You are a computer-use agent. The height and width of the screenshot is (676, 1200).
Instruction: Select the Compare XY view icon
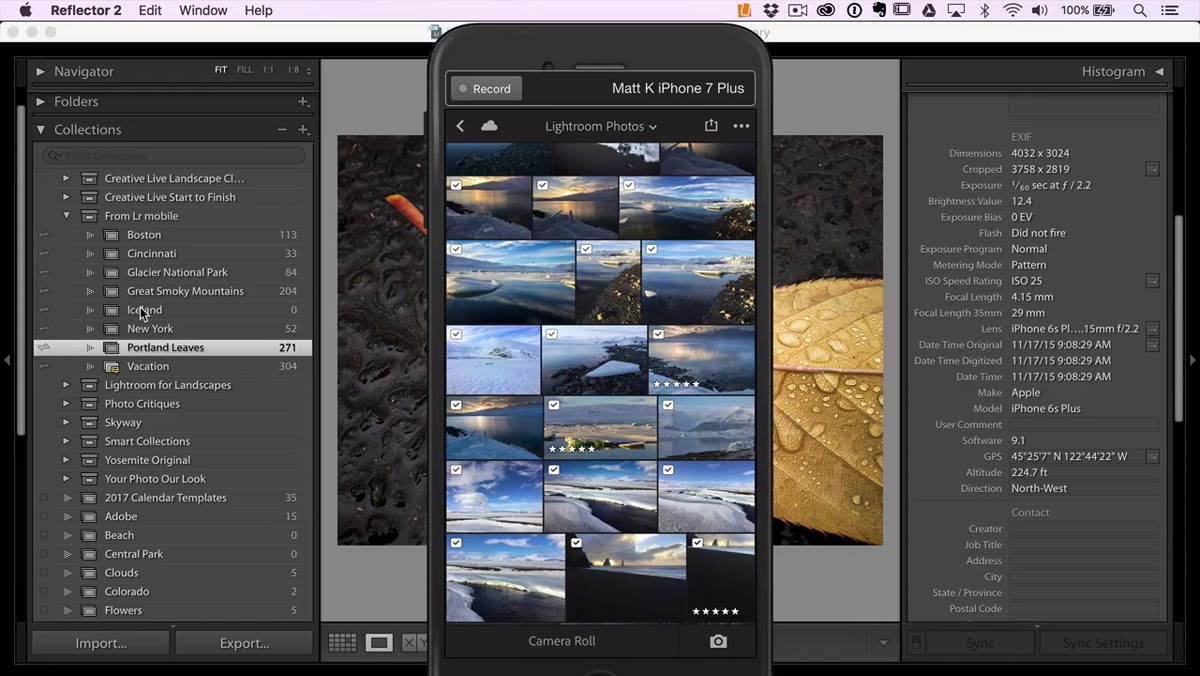coord(414,643)
